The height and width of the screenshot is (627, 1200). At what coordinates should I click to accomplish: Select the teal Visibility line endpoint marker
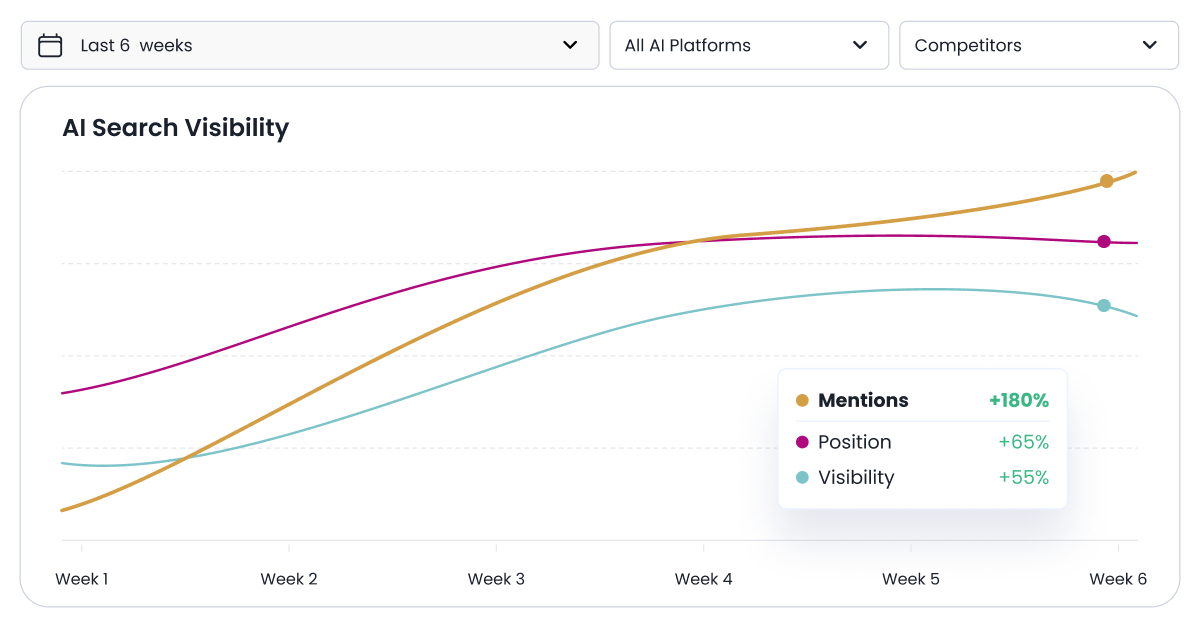click(x=1103, y=305)
